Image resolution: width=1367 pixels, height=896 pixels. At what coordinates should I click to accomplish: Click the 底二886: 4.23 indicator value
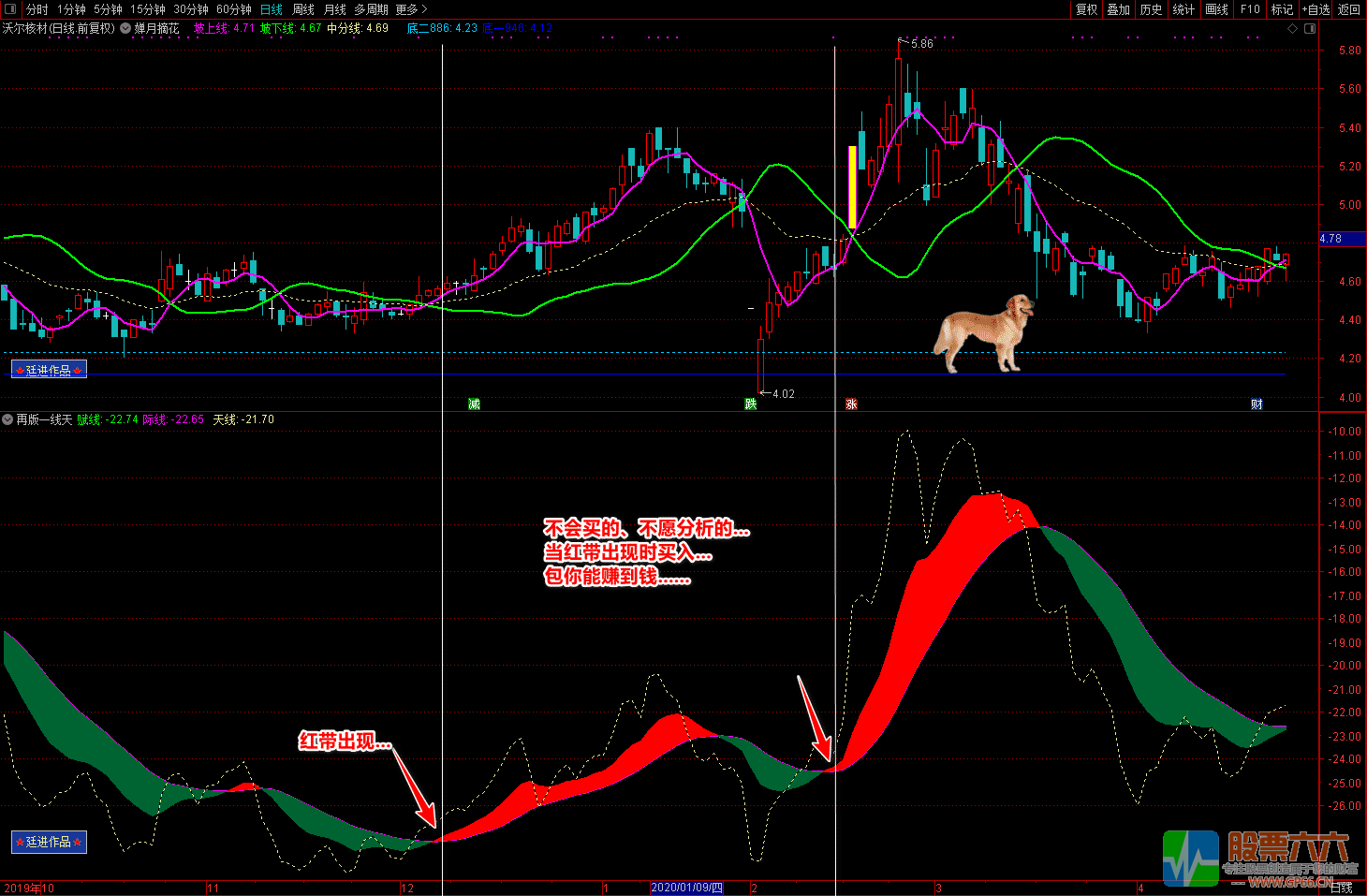tap(442, 28)
